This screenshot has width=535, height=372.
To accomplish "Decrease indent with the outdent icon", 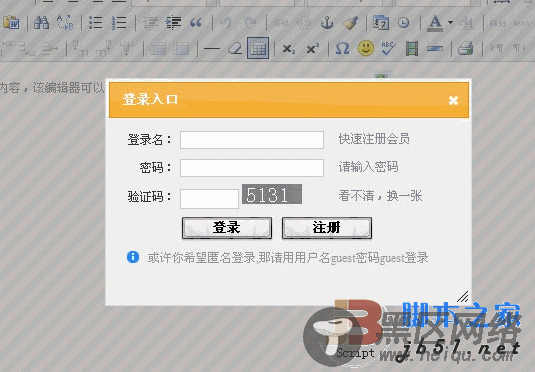I will (x=150, y=23).
